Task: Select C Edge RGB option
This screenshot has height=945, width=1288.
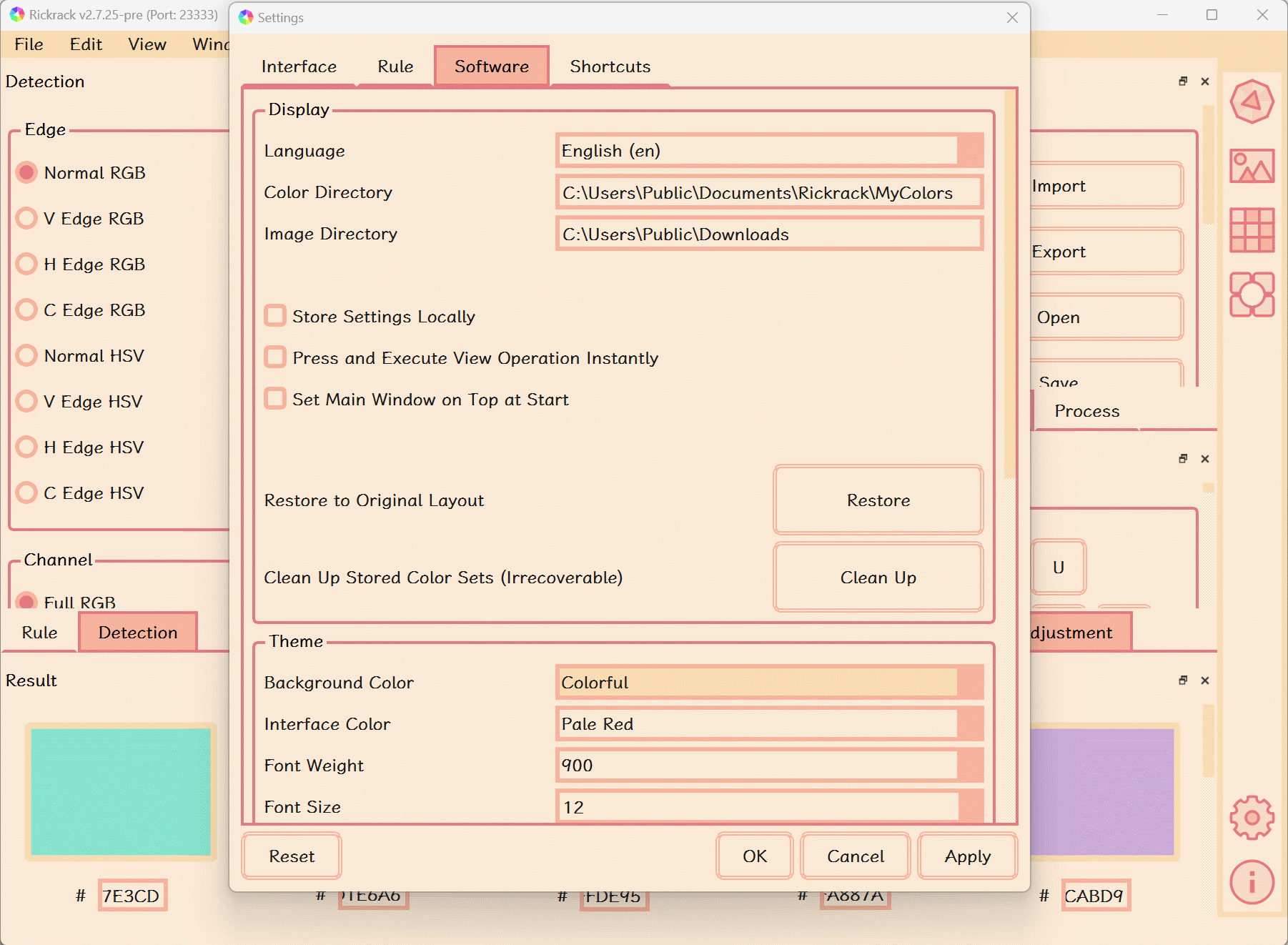Action: [81, 310]
